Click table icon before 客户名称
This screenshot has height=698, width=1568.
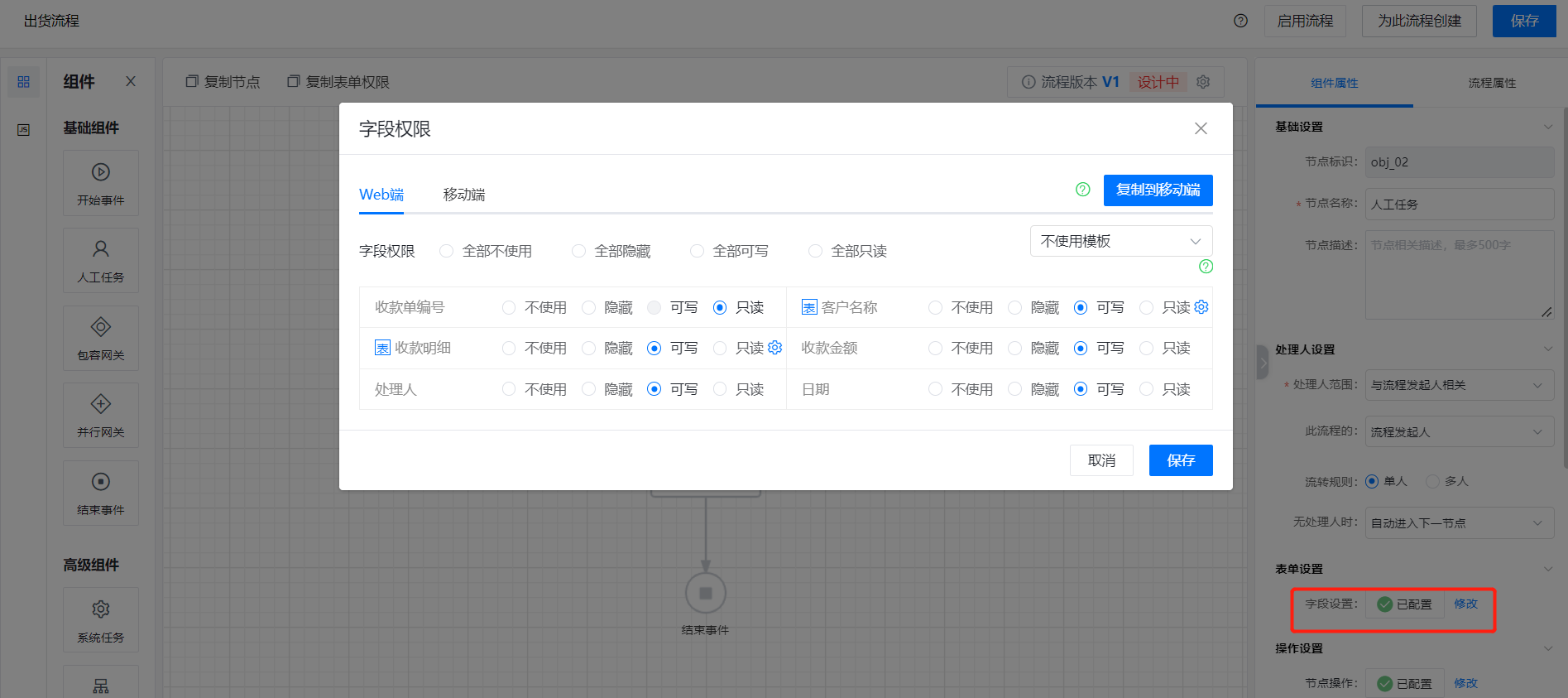pos(809,308)
